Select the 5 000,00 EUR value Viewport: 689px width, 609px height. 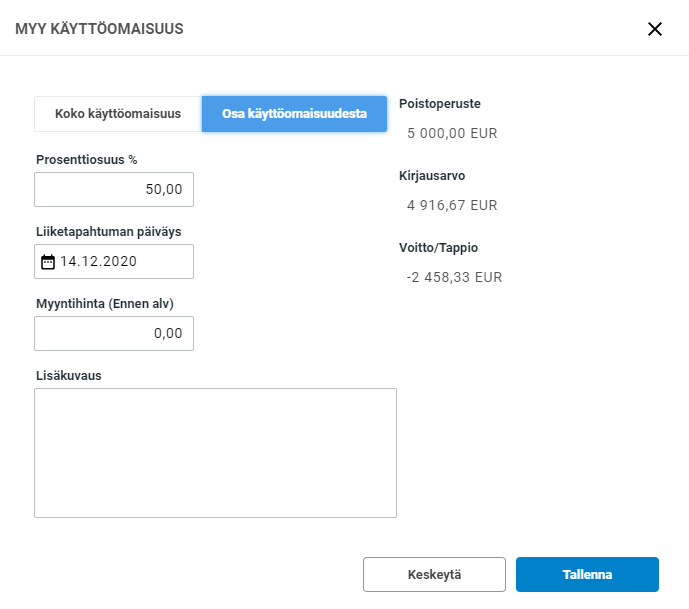(x=452, y=133)
